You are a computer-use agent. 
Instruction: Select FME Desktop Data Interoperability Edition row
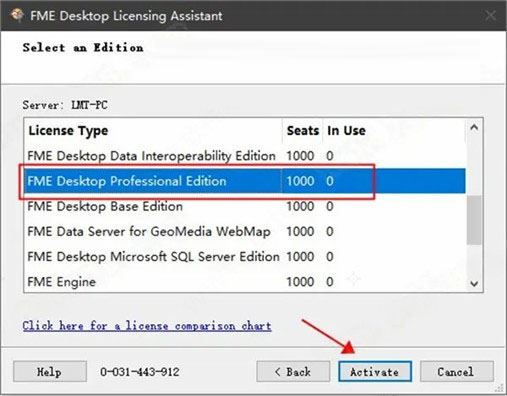[244, 156]
